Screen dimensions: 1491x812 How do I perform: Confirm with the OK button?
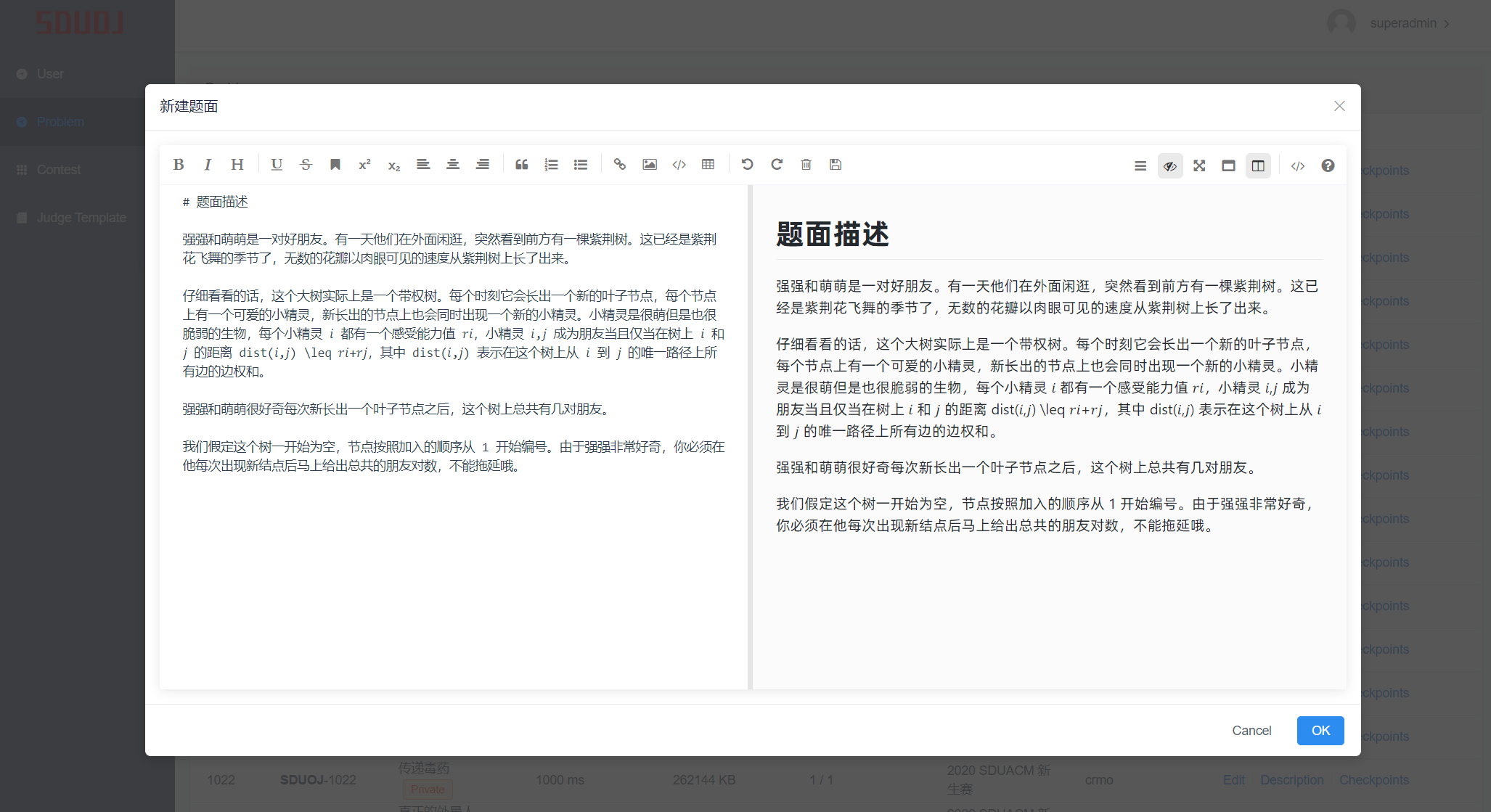(1320, 731)
